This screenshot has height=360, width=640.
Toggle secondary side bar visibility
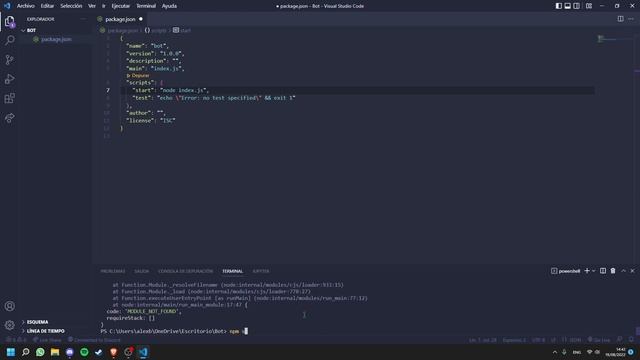577,6
